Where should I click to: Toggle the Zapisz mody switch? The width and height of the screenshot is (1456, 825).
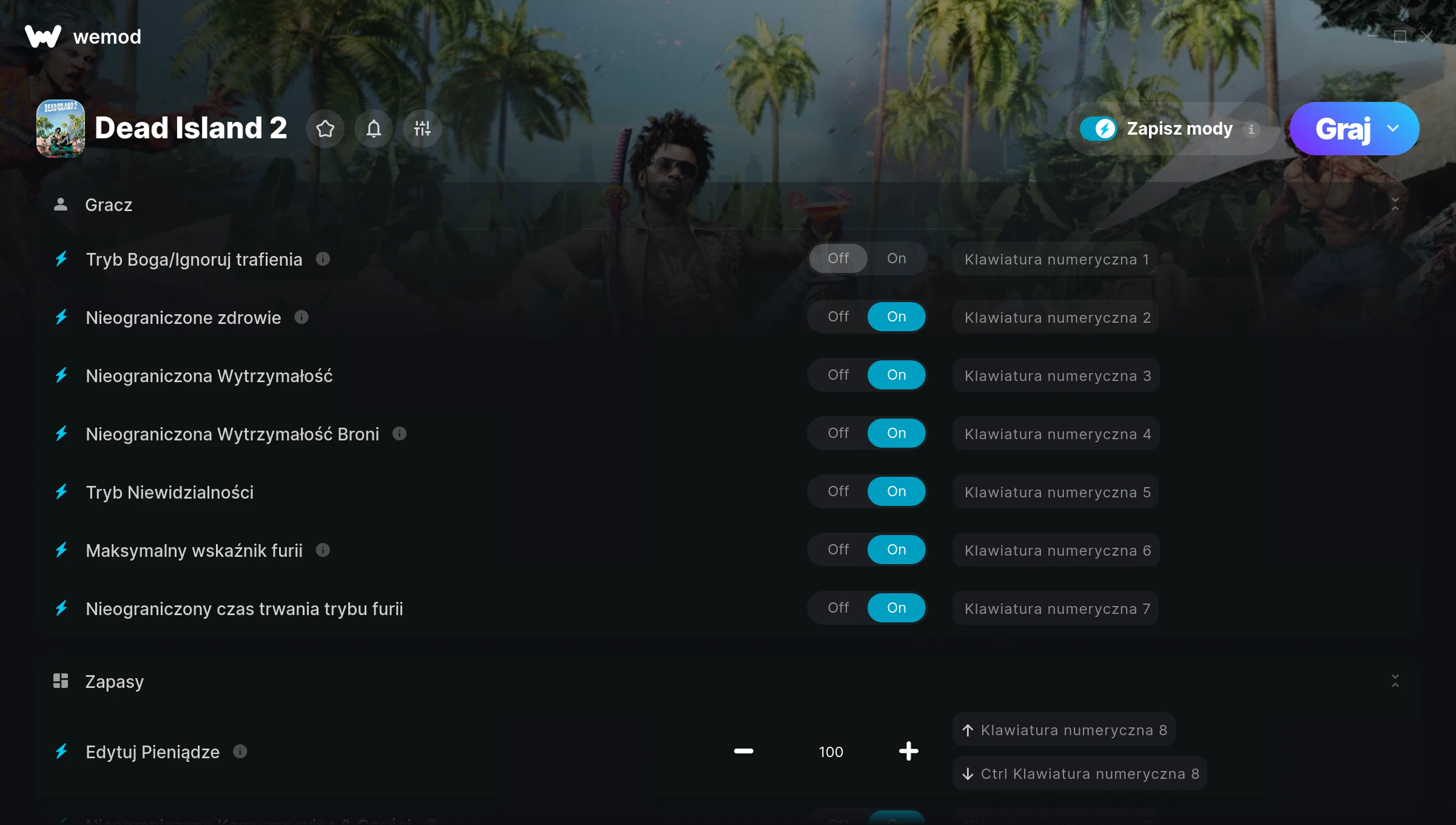tap(1099, 129)
